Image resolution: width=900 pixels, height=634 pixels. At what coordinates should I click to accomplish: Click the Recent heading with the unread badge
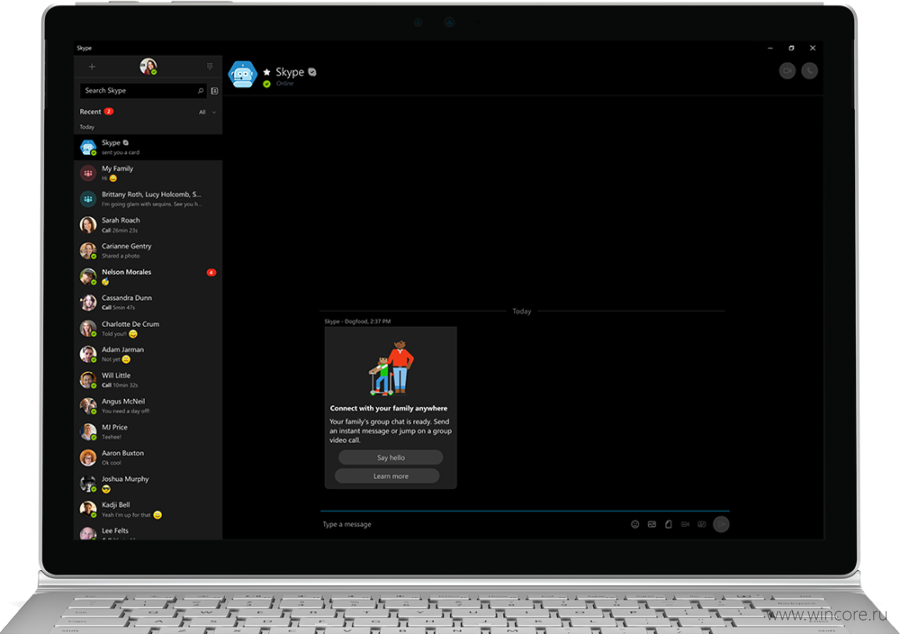tap(96, 111)
